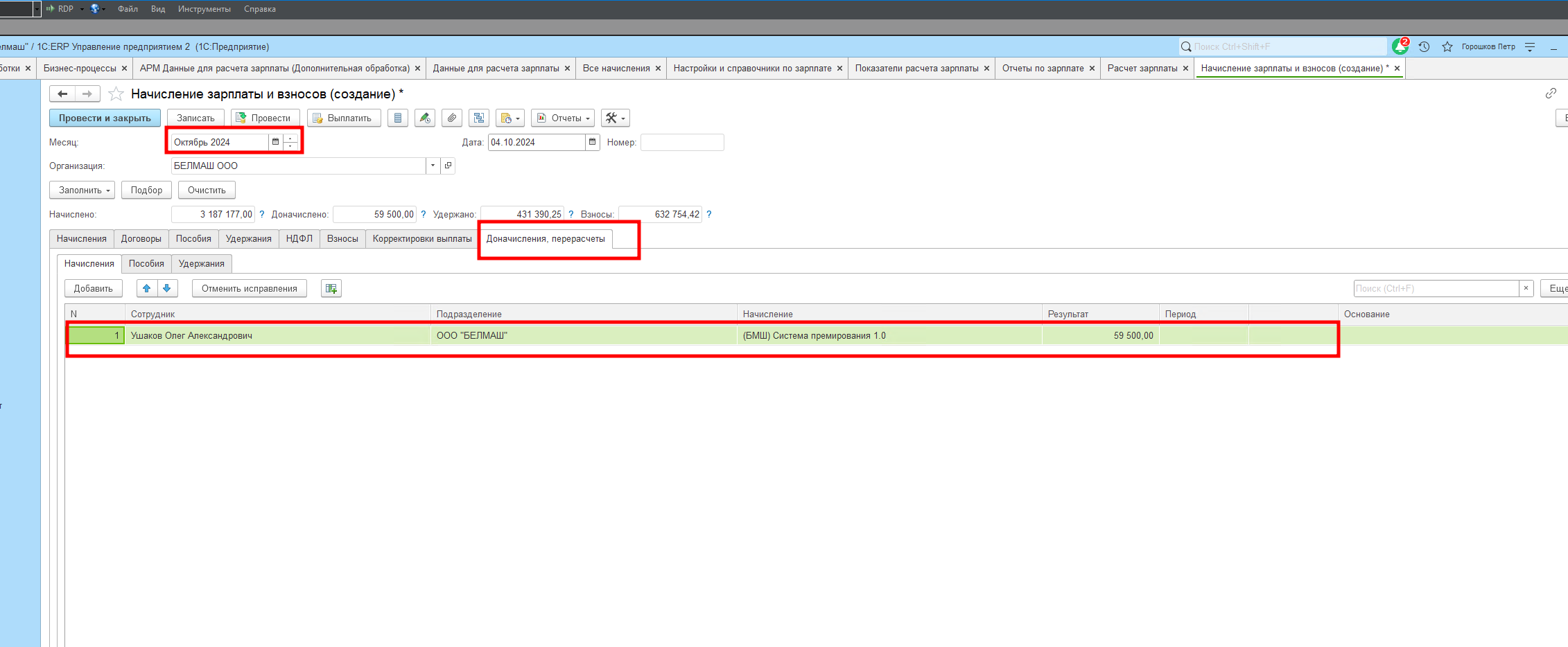The image size is (1568, 647).
Task: Open the Корректировки выплаты tab
Action: (x=421, y=239)
